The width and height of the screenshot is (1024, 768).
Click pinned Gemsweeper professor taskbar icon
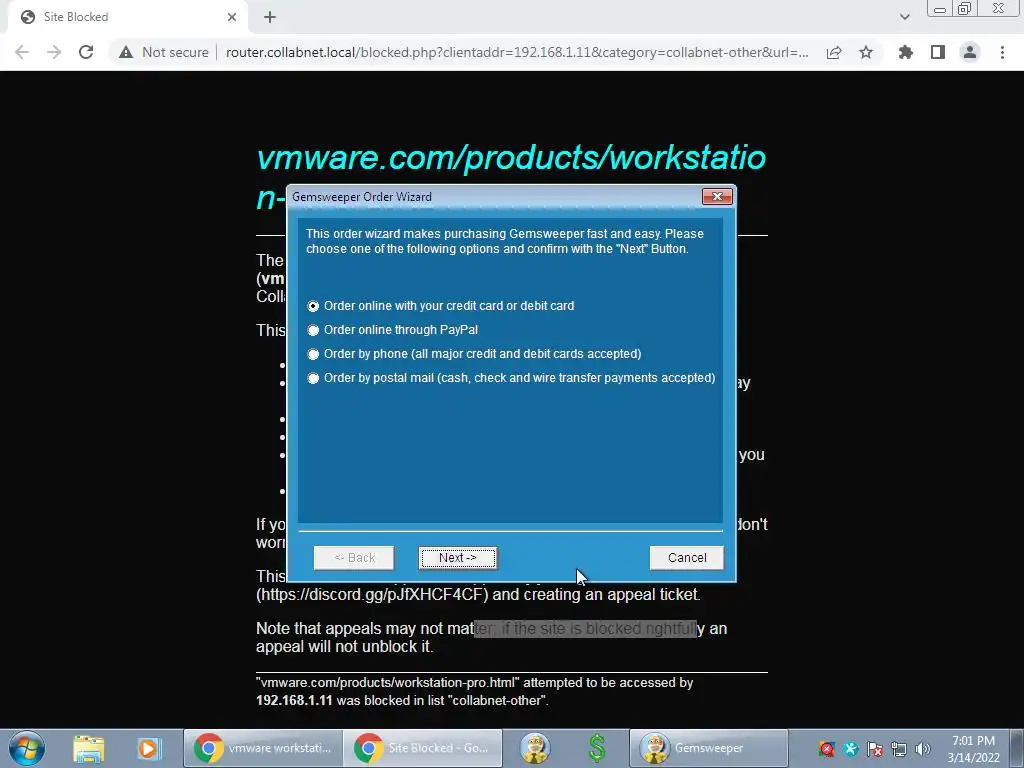point(536,748)
